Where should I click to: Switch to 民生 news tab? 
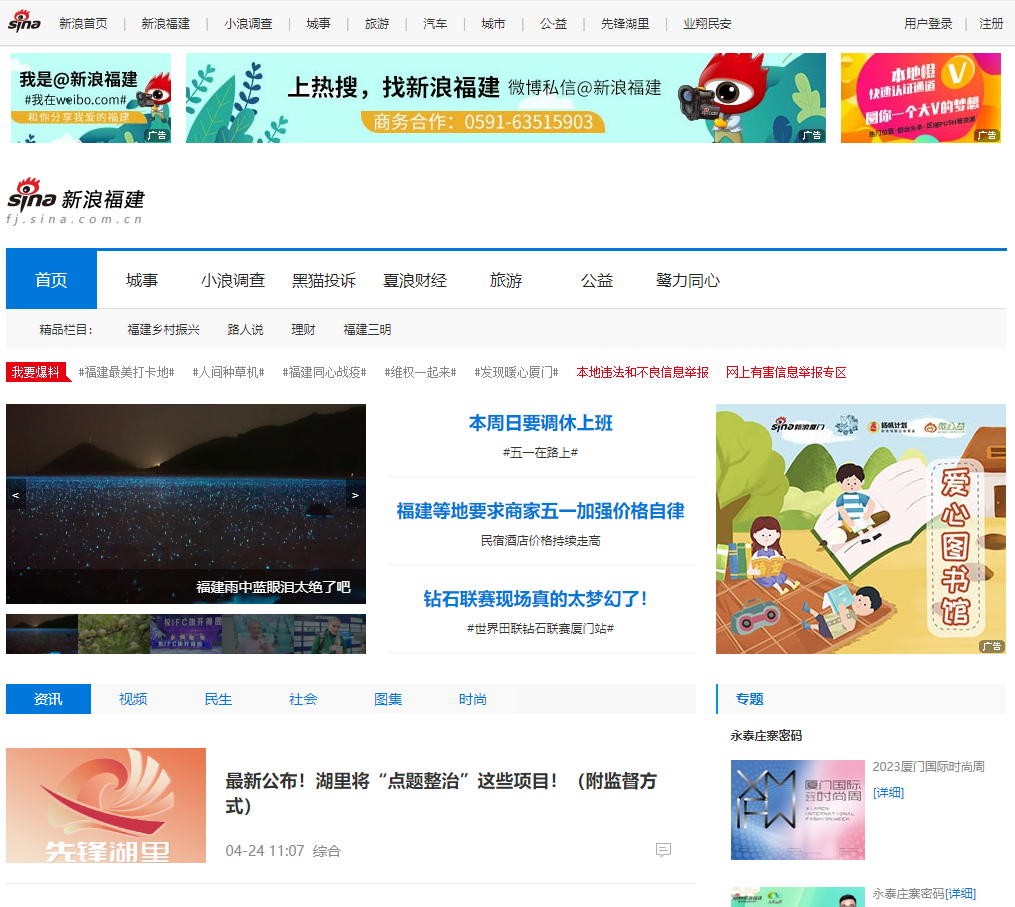[218, 699]
